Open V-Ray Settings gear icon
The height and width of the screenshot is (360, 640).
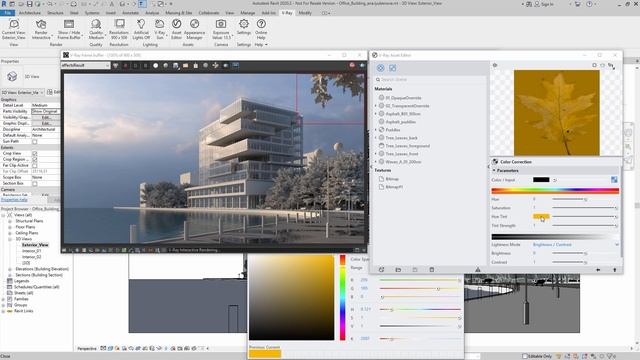[x=244, y=24]
